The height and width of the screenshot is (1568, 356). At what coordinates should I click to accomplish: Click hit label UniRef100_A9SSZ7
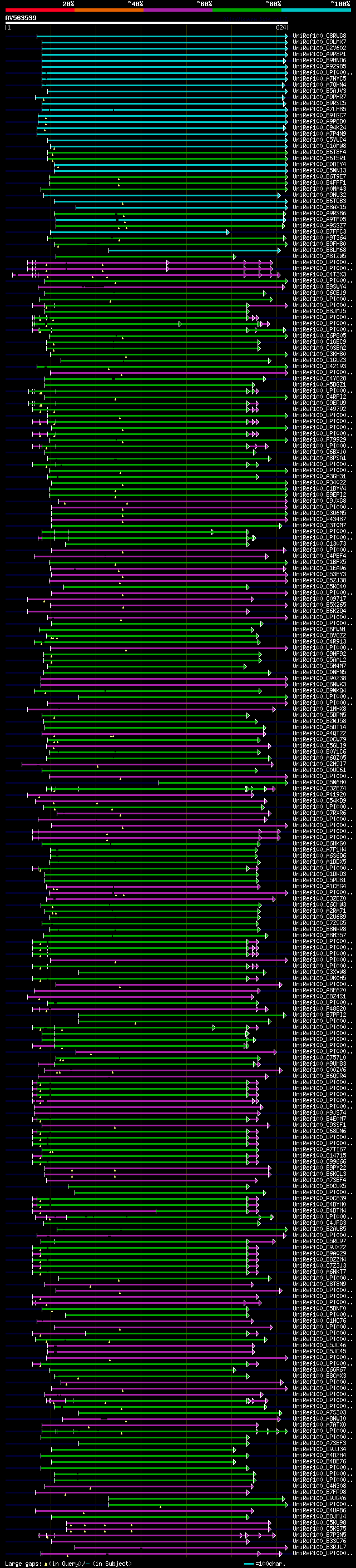tap(319, 225)
